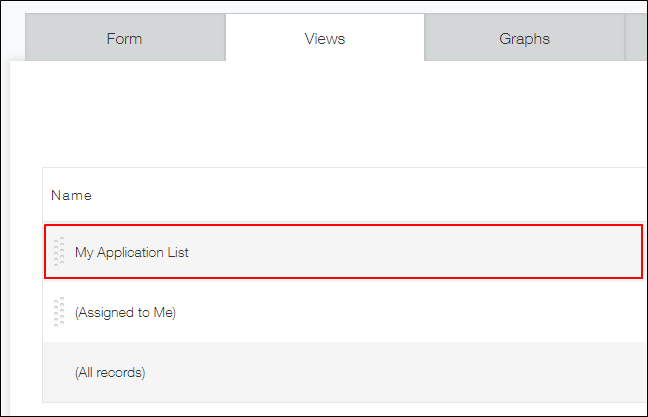Open the cut-off tab after Graphs
The width and height of the screenshot is (648, 417).
pos(637,39)
